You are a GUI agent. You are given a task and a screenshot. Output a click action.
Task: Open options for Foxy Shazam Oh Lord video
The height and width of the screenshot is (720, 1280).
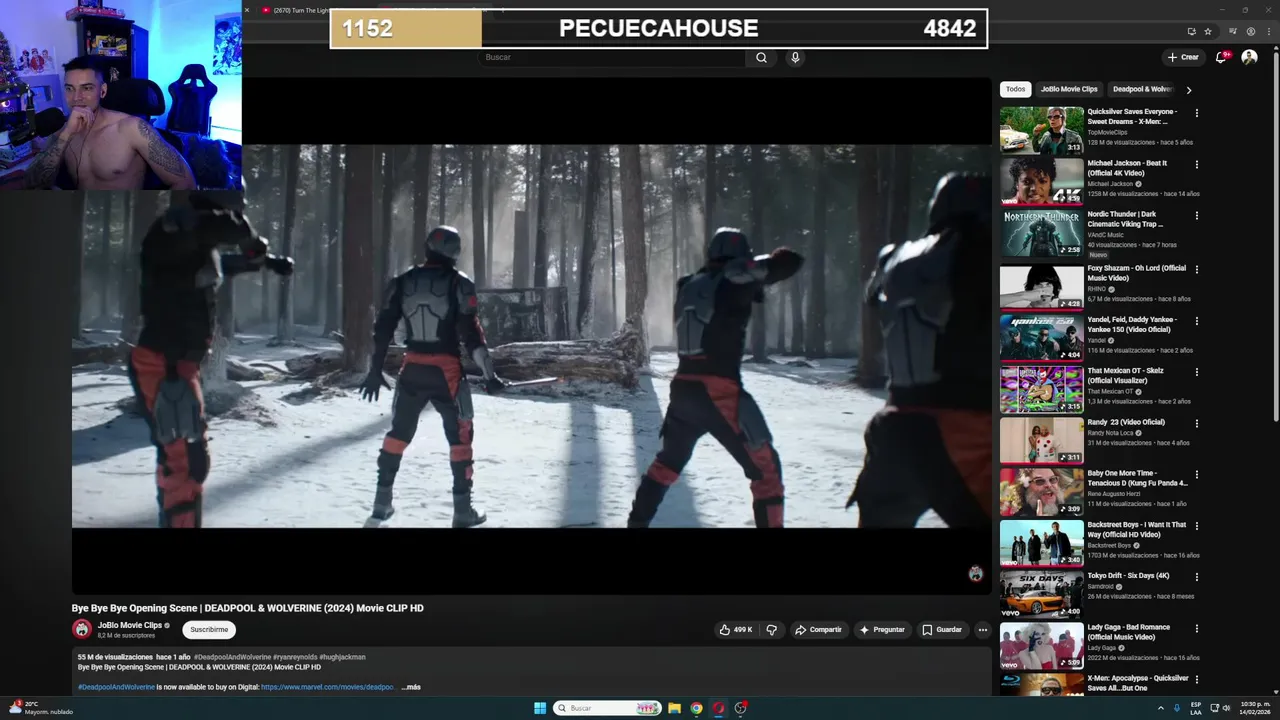click(x=1197, y=269)
